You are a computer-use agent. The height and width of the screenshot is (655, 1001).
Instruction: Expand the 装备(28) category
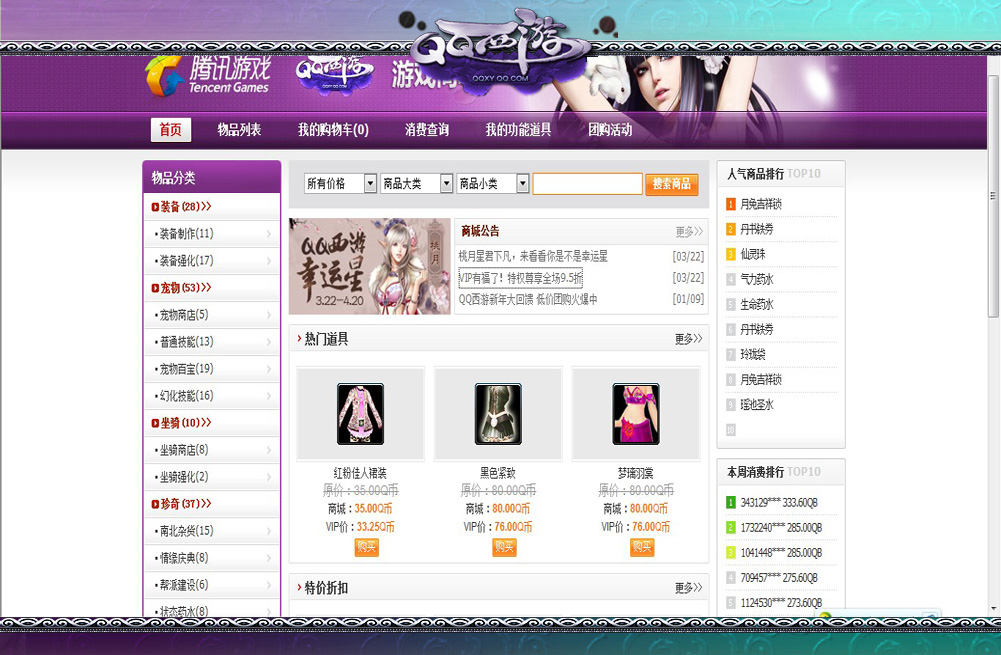[185, 207]
